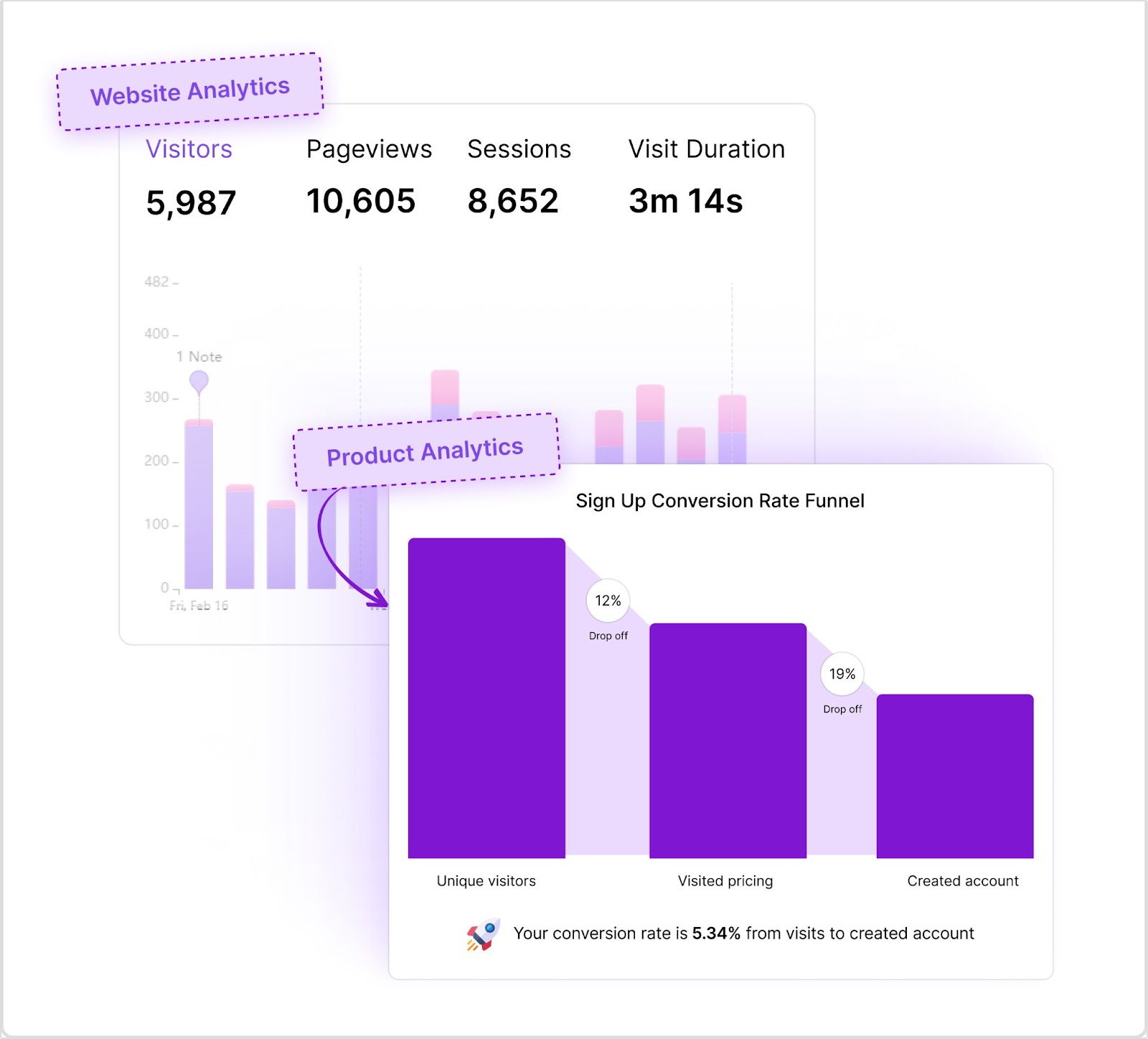Click the tallest pink-topped bar in website chart

[x=445, y=395]
